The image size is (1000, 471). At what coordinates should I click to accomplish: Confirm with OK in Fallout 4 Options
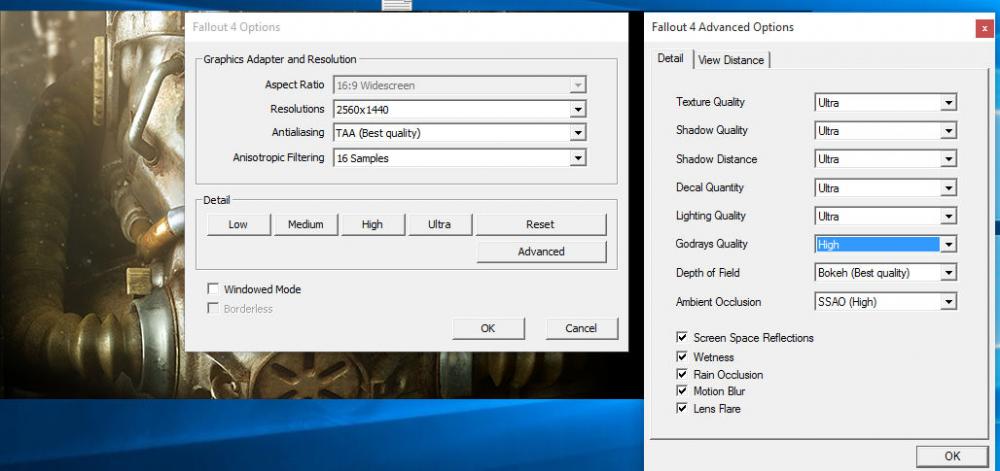pyautogui.click(x=489, y=328)
